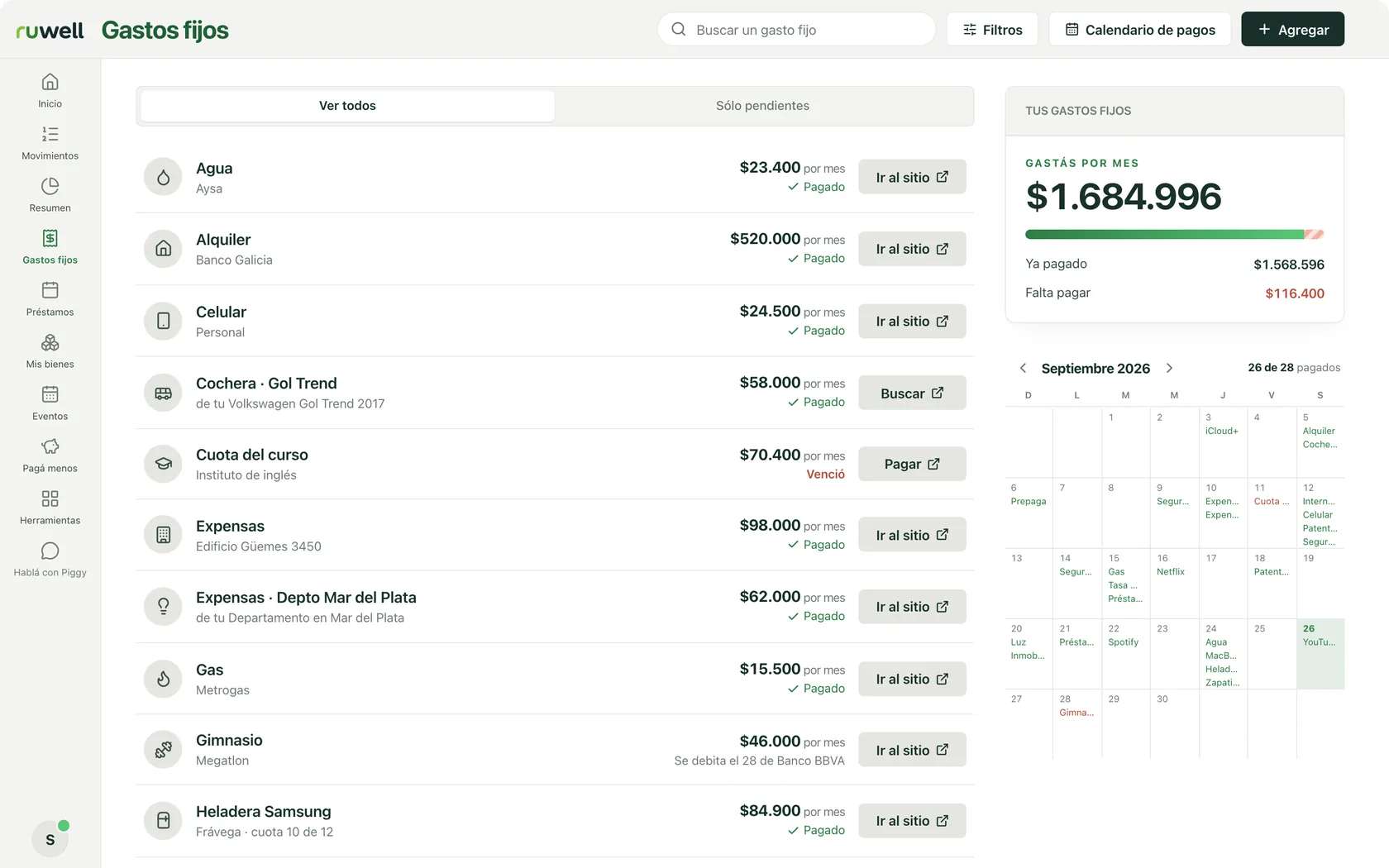Click the Celular phone icon
This screenshot has width=1389, height=868.
click(163, 321)
